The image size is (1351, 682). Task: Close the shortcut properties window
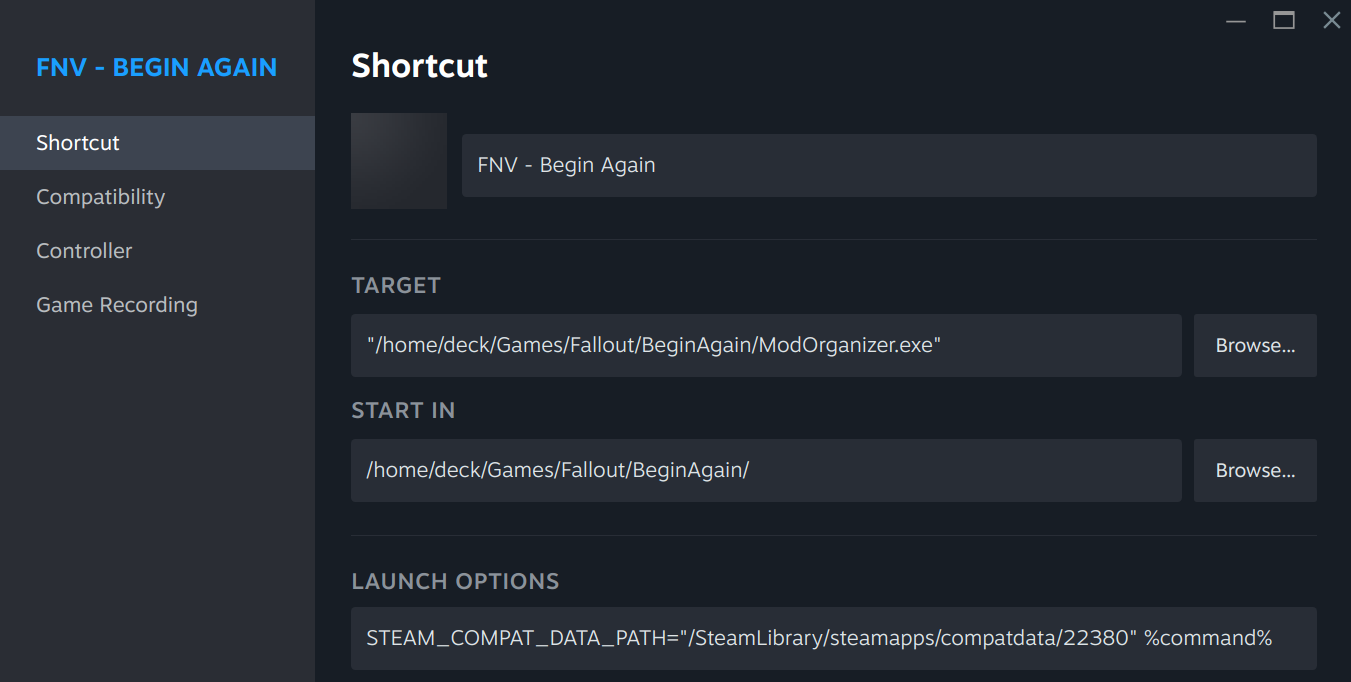(1331, 21)
